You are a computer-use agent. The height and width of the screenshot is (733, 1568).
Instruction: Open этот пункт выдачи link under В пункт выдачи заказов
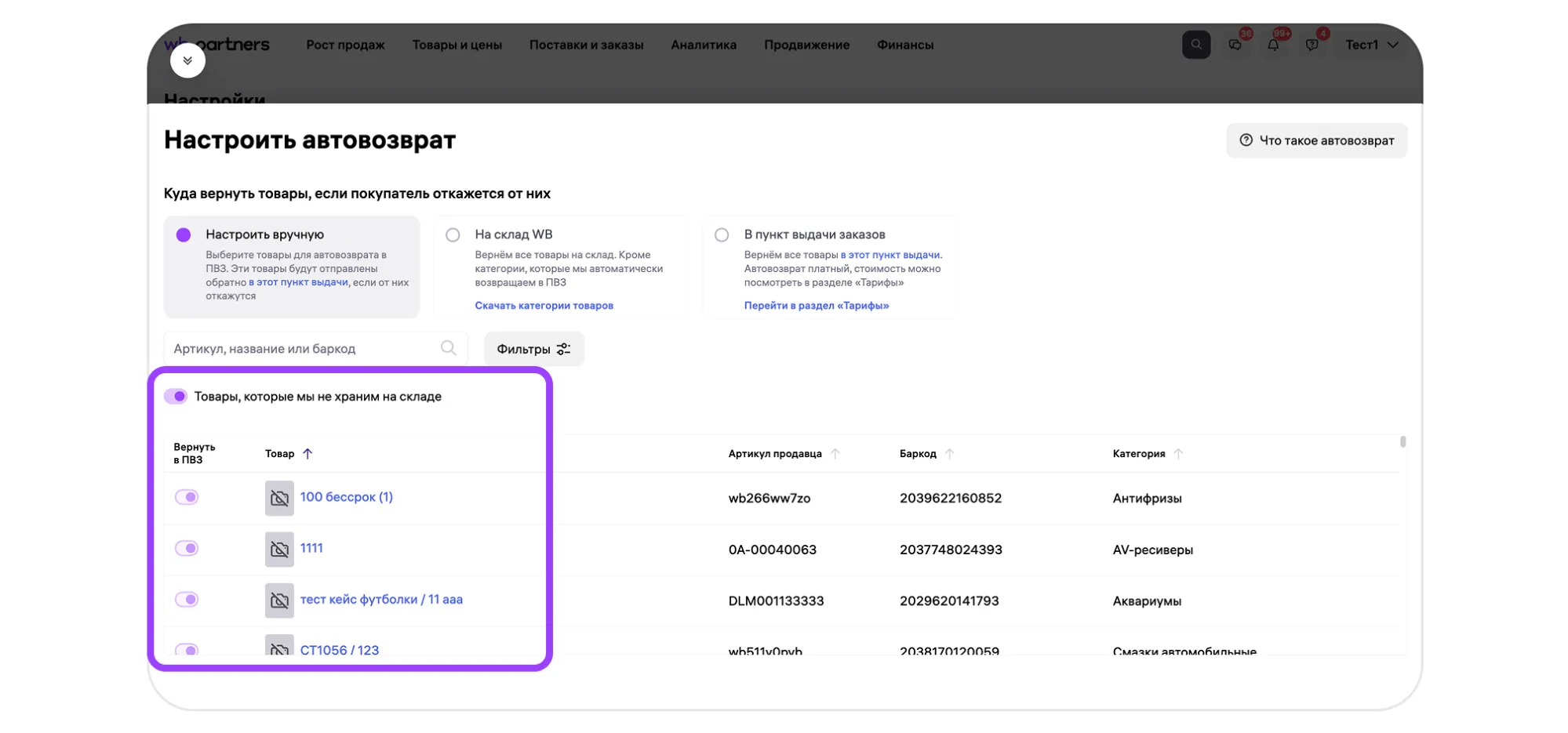(x=890, y=255)
